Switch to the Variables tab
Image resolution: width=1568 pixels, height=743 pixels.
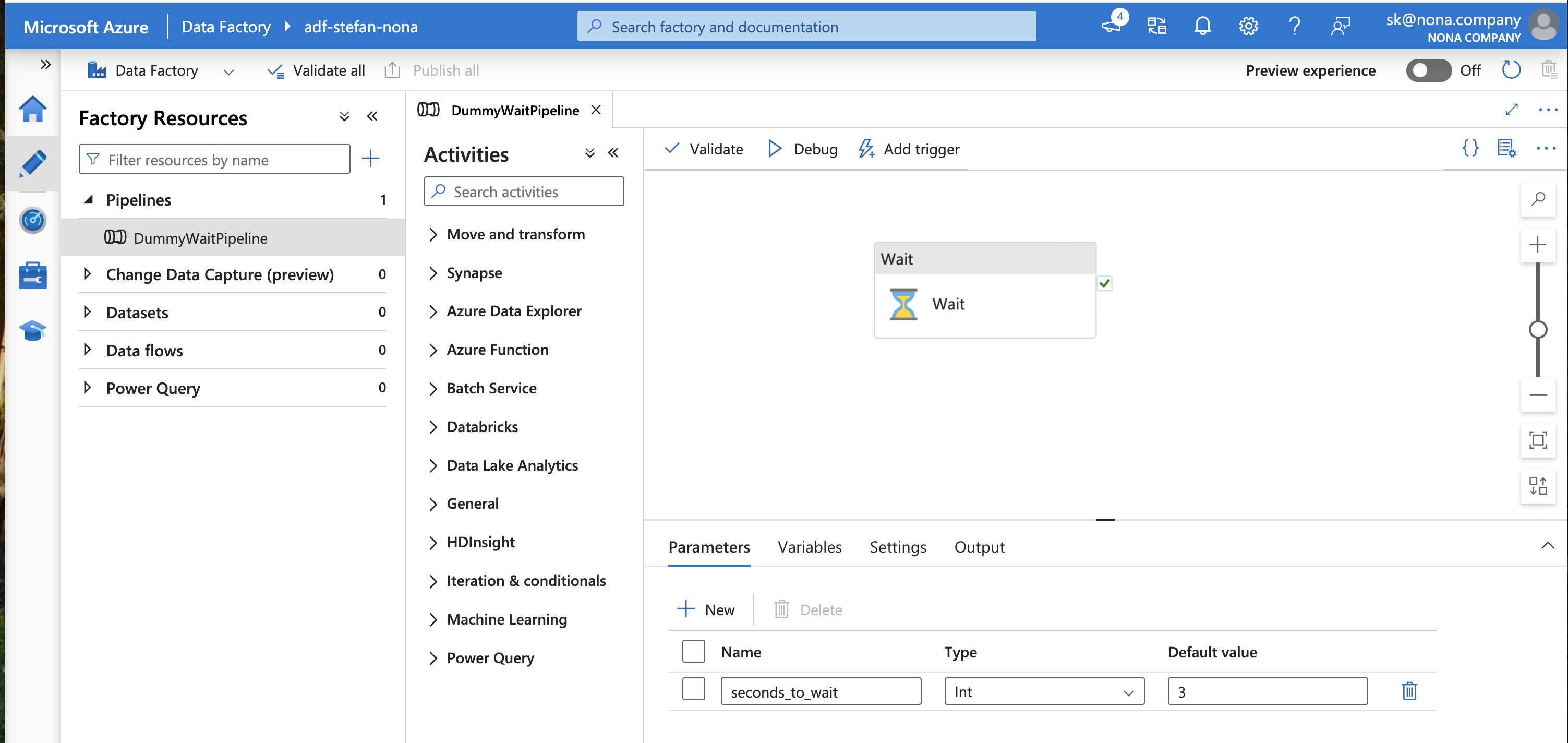[810, 547]
